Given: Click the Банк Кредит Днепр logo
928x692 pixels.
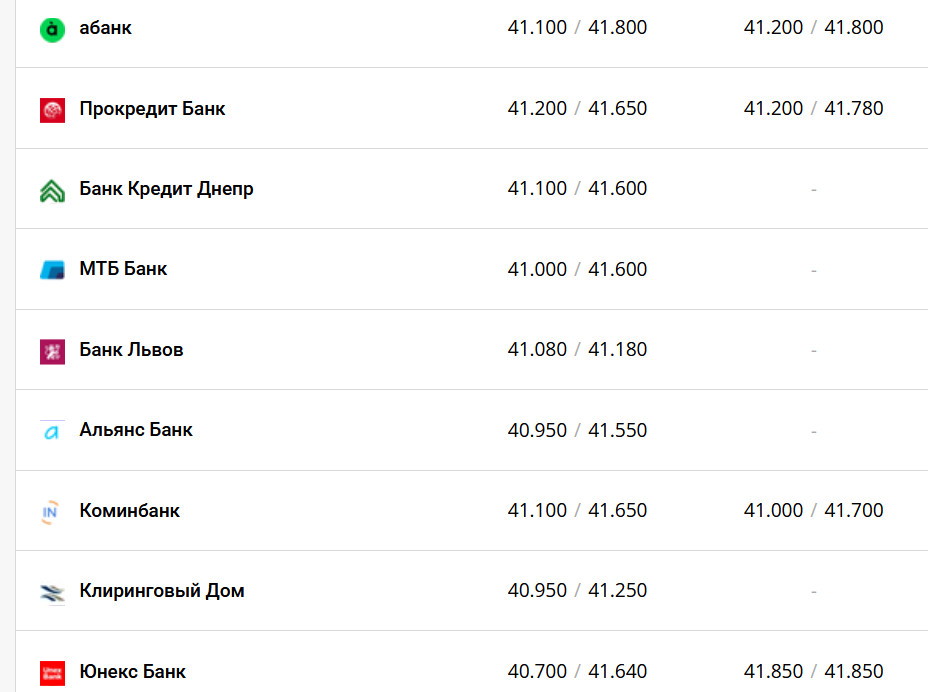Looking at the screenshot, I should click(52, 190).
